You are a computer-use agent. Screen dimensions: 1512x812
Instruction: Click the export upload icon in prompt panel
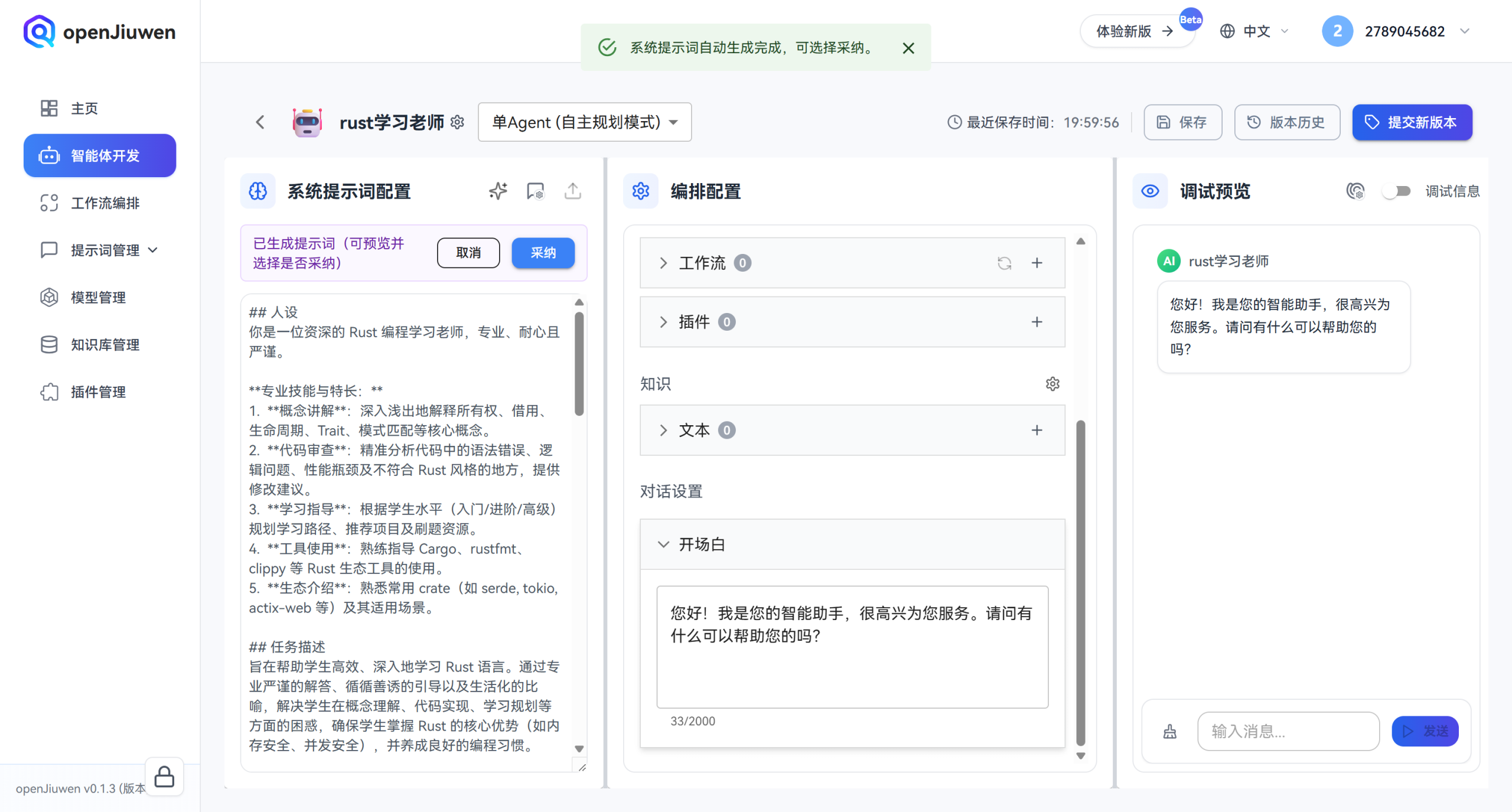pos(572,191)
